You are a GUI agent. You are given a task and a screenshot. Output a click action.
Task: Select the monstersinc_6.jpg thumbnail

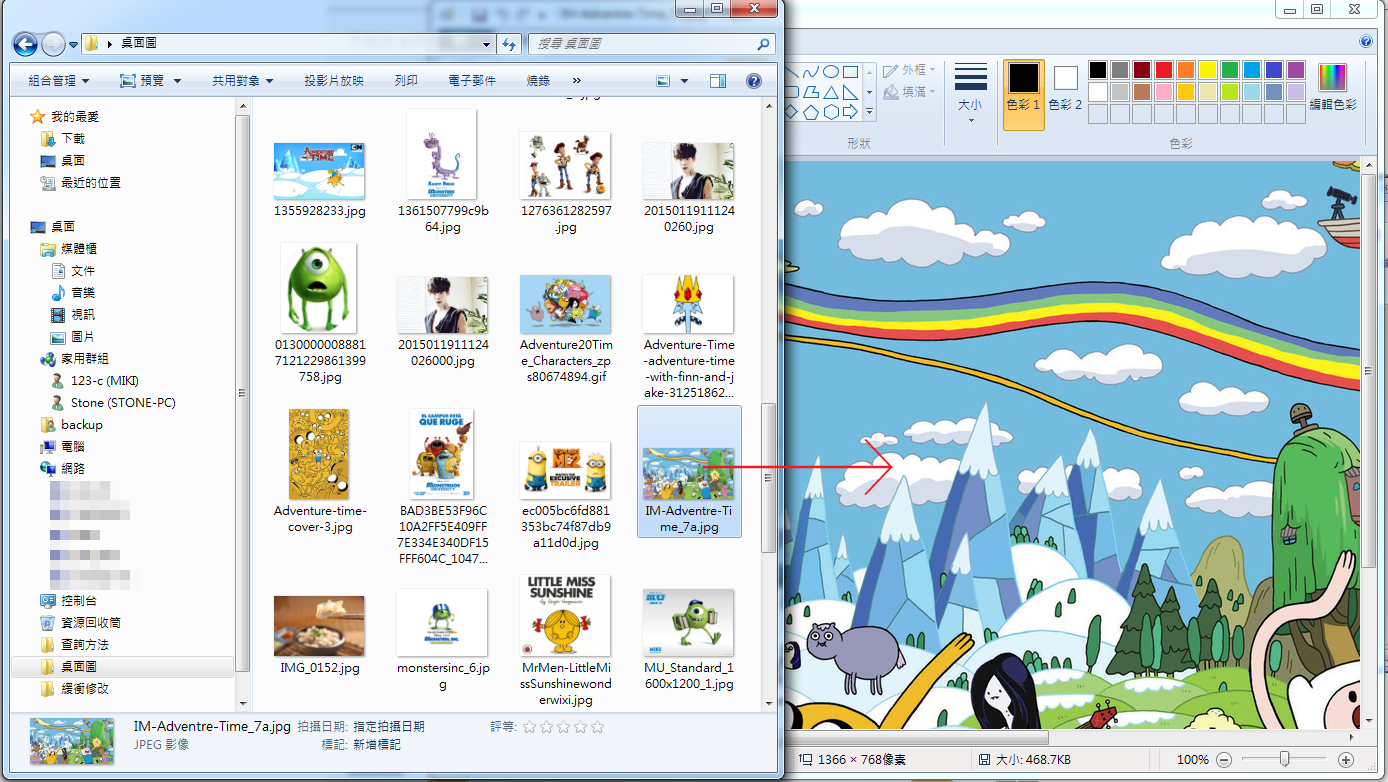coord(442,622)
